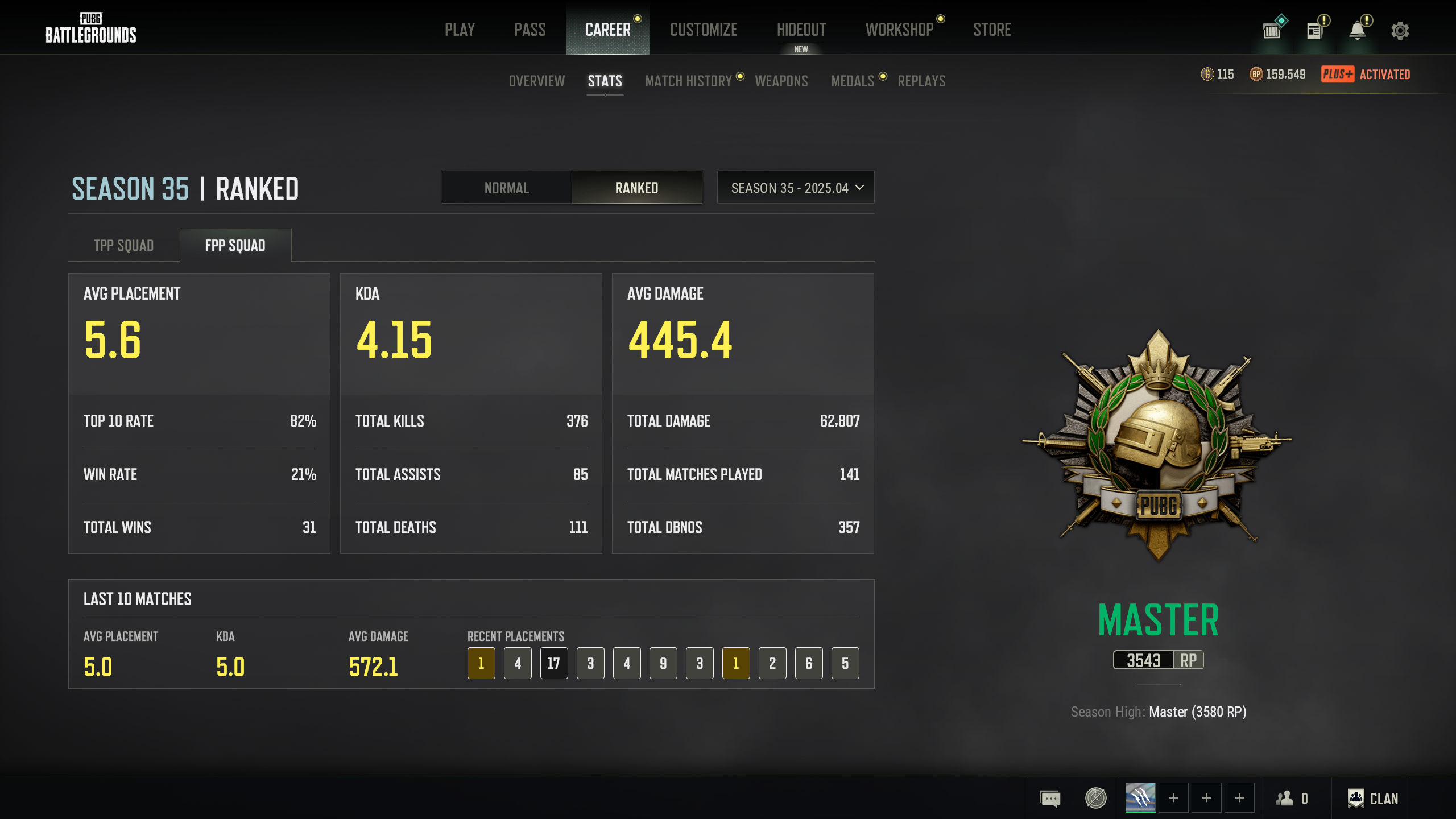Select the TPP Squad tab
This screenshot has width=1456, height=819.
[124, 245]
